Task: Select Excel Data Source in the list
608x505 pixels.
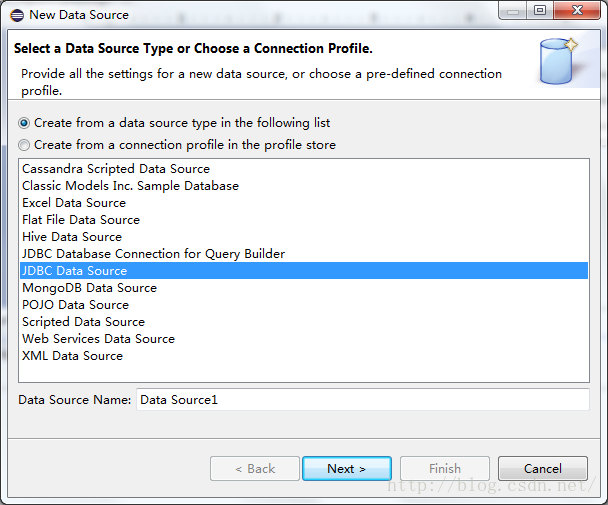Action: pos(304,203)
